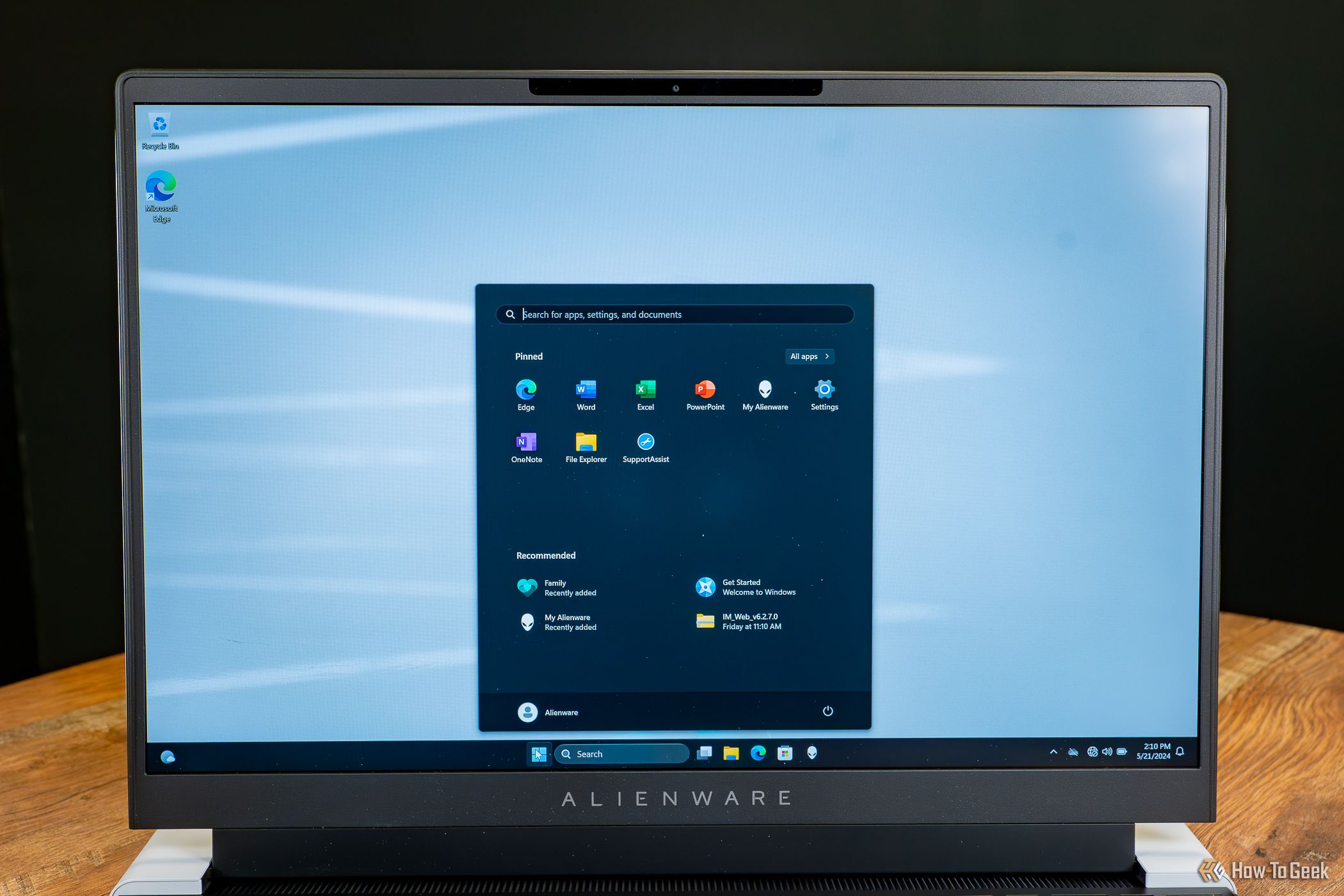Select Alienware user profile account

(x=546, y=712)
